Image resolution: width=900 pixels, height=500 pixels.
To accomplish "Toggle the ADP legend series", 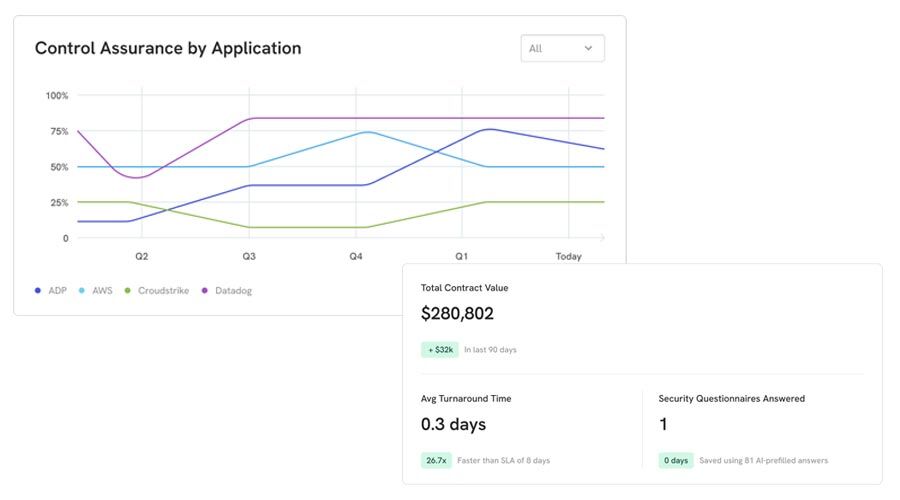I will 51,290.
